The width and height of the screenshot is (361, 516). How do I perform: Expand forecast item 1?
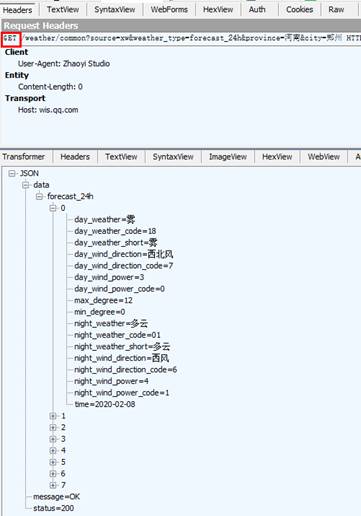[x=53, y=416]
